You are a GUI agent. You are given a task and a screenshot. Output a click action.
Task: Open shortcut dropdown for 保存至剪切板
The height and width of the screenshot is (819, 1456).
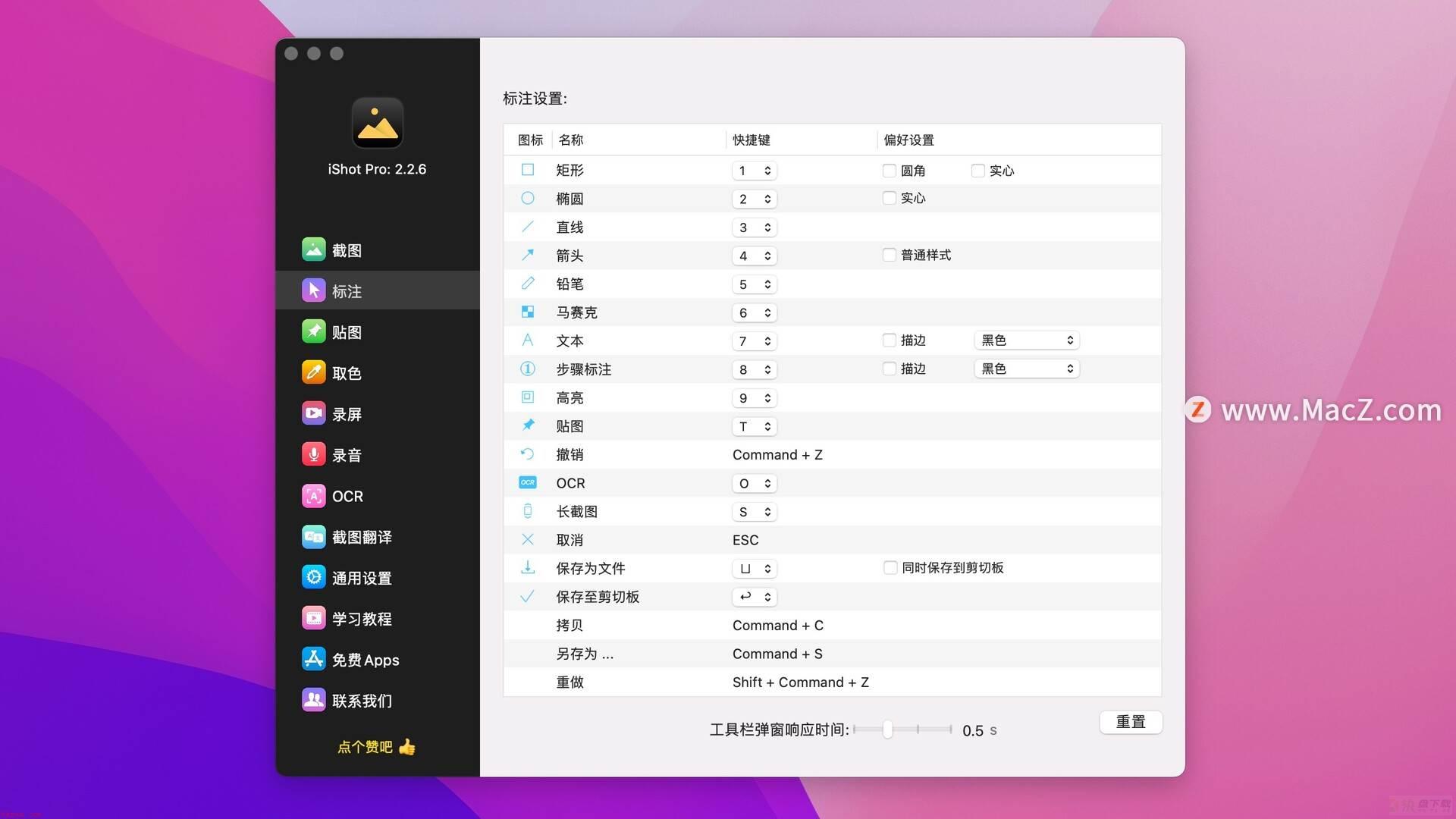coord(755,597)
